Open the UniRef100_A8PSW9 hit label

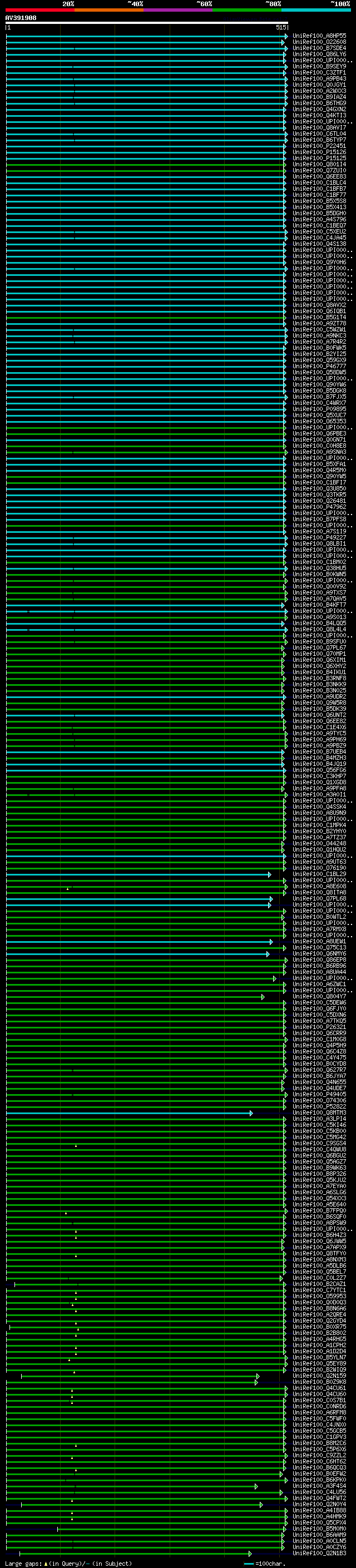(319, 1223)
